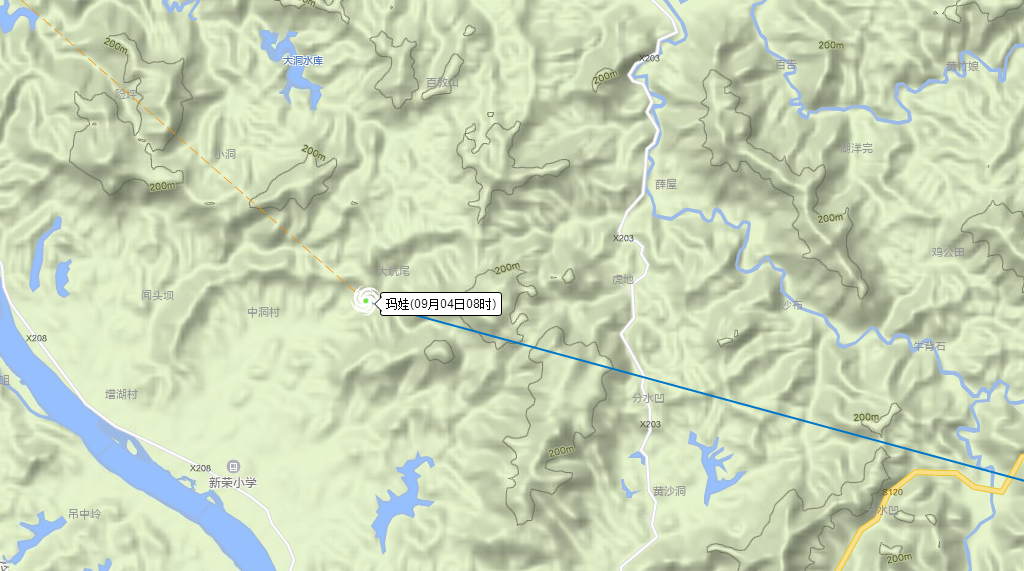Select the 黄沙洞 place label
1024x571 pixels.
[669, 491]
